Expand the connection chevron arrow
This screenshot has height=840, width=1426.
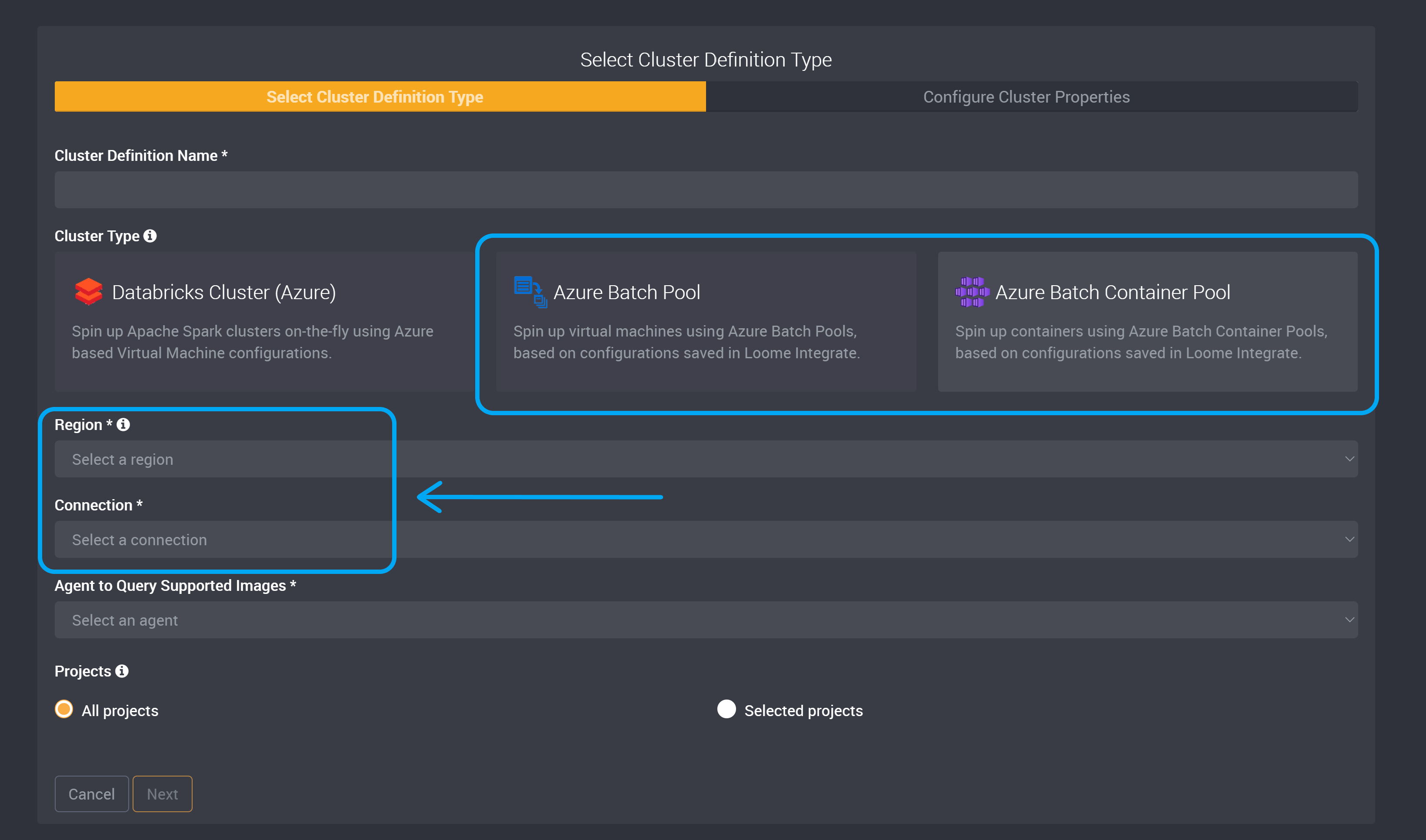(x=1349, y=540)
